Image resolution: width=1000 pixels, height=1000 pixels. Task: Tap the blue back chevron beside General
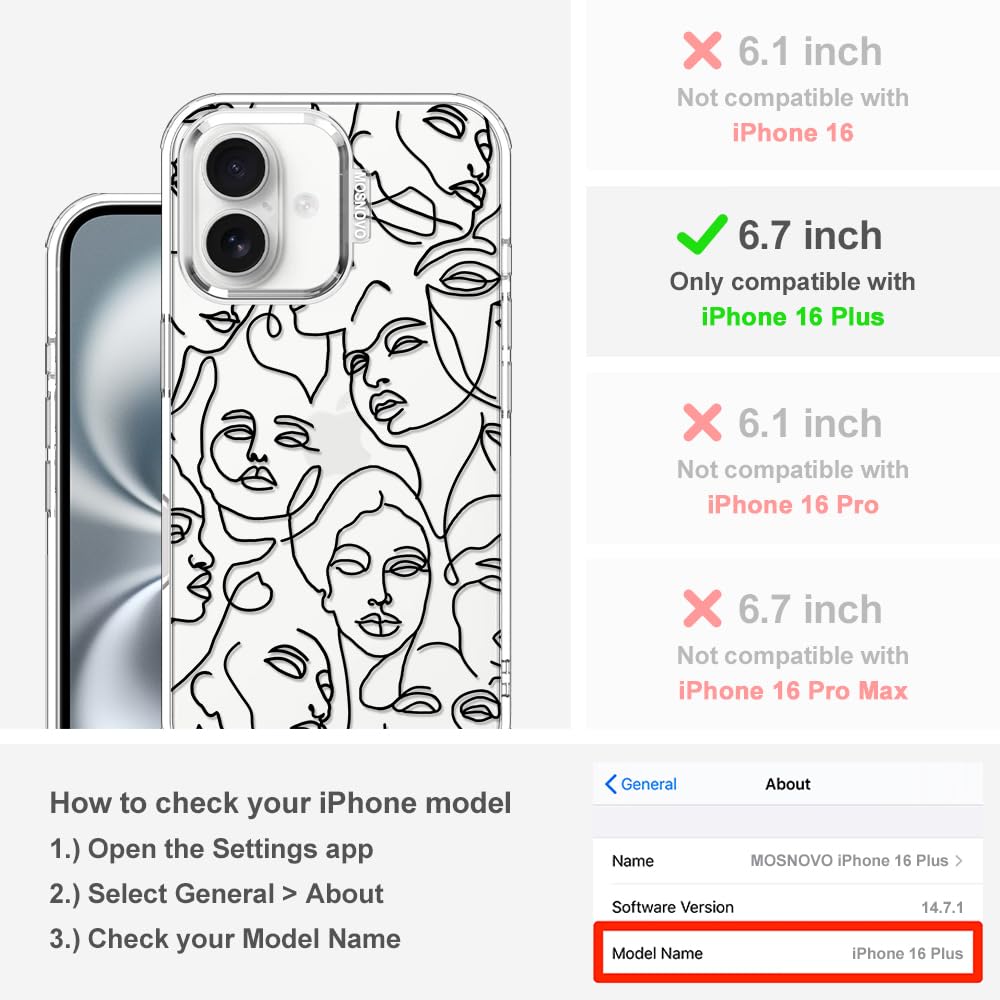tap(610, 784)
